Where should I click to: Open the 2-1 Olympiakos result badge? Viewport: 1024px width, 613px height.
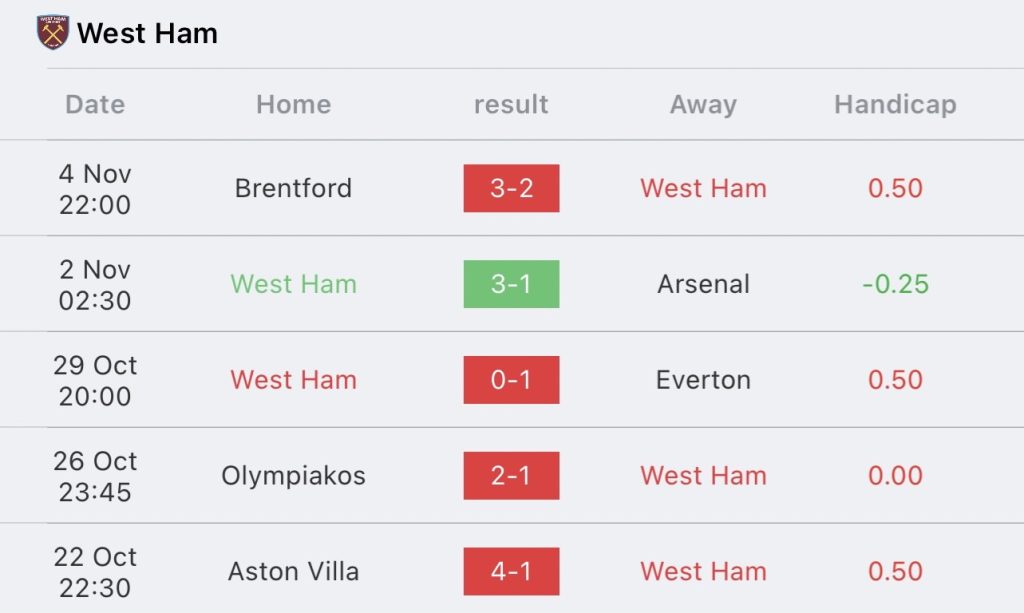[511, 476]
